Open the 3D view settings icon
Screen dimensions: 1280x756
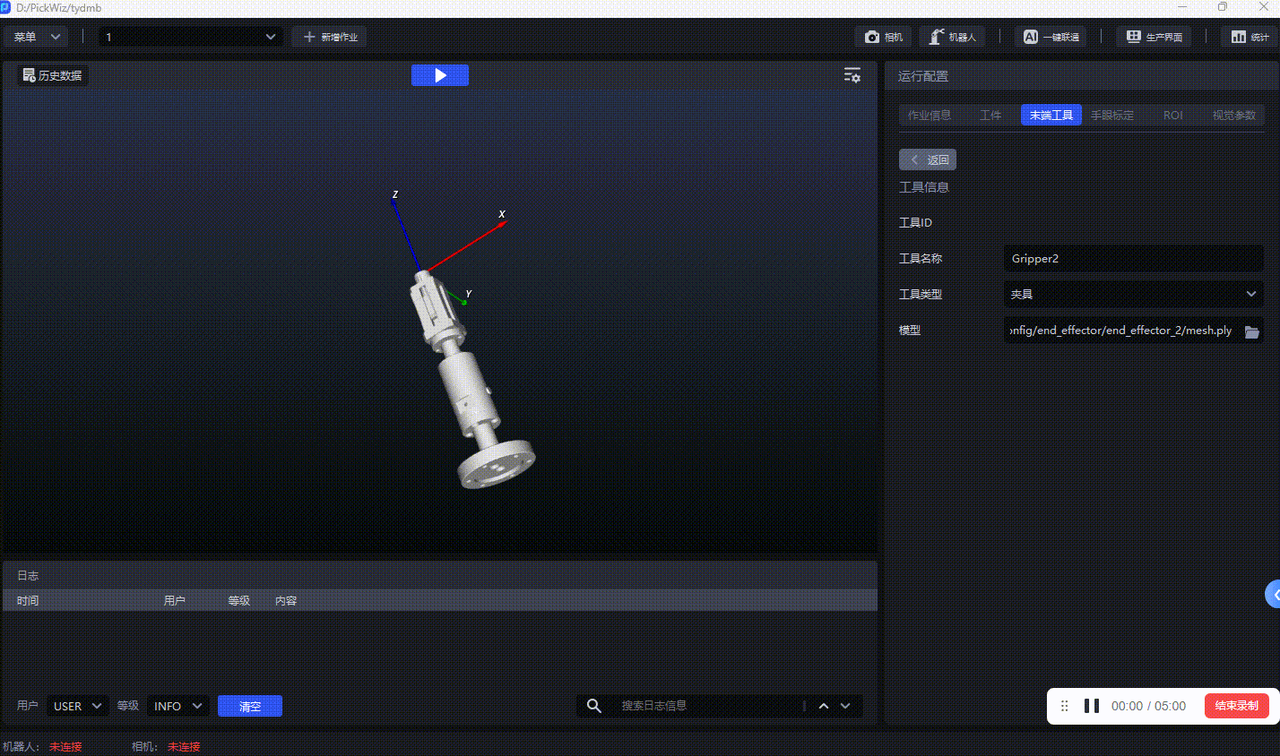[x=852, y=75]
